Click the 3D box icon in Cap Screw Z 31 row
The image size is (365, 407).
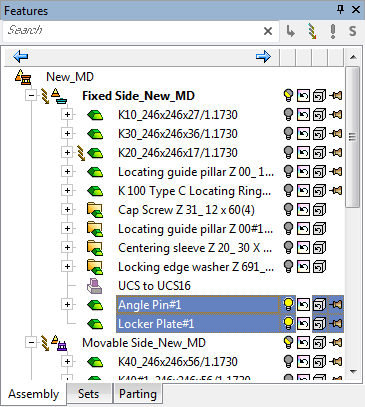319,210
